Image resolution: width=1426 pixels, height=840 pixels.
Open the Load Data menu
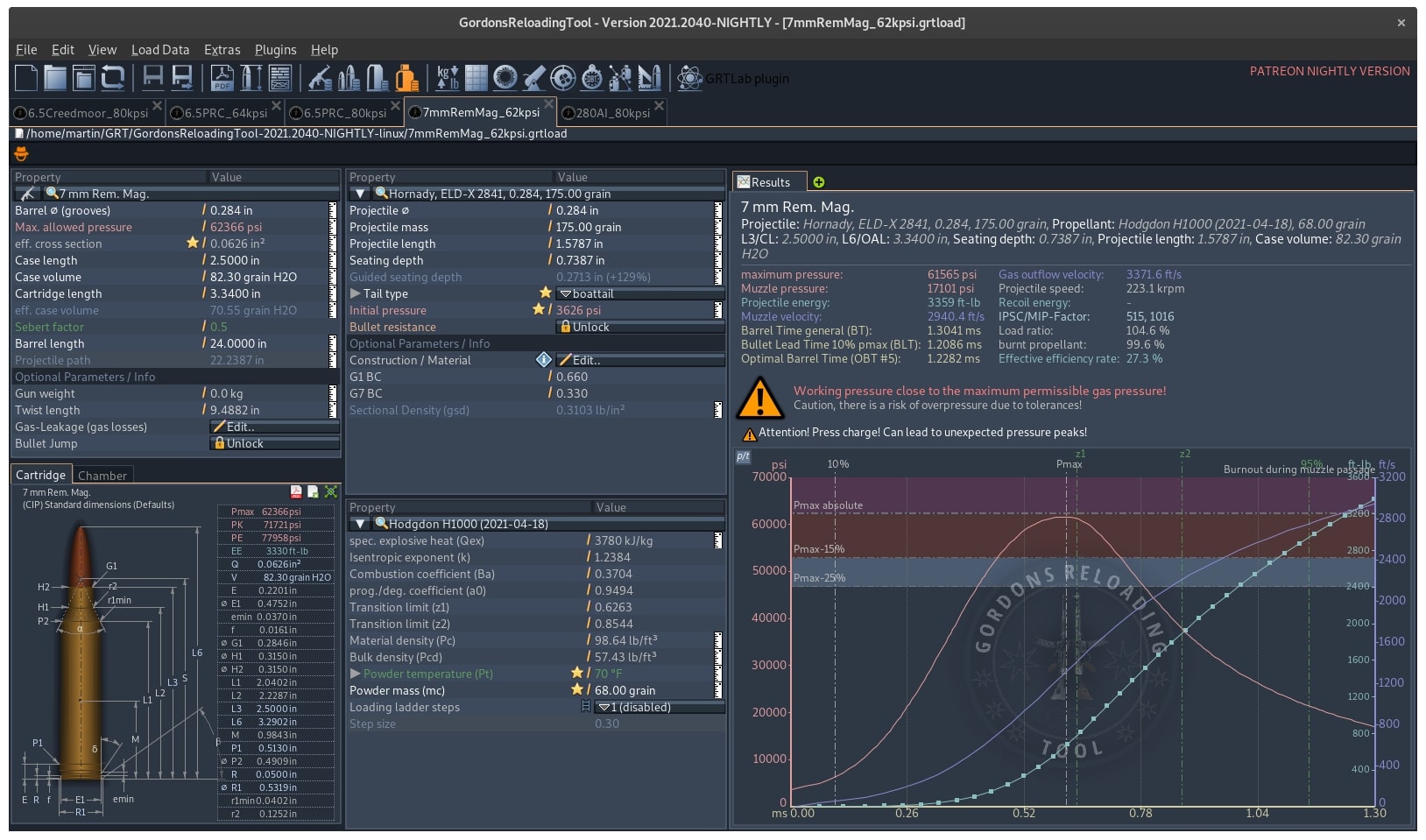point(160,50)
